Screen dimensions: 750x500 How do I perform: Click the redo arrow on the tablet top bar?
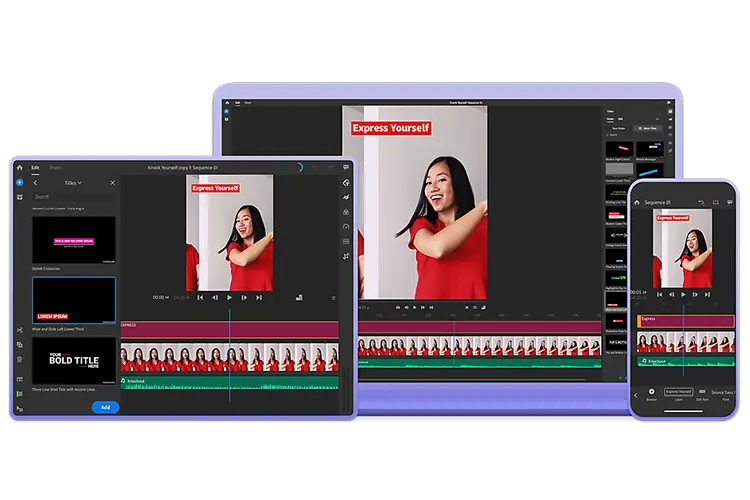point(331,167)
